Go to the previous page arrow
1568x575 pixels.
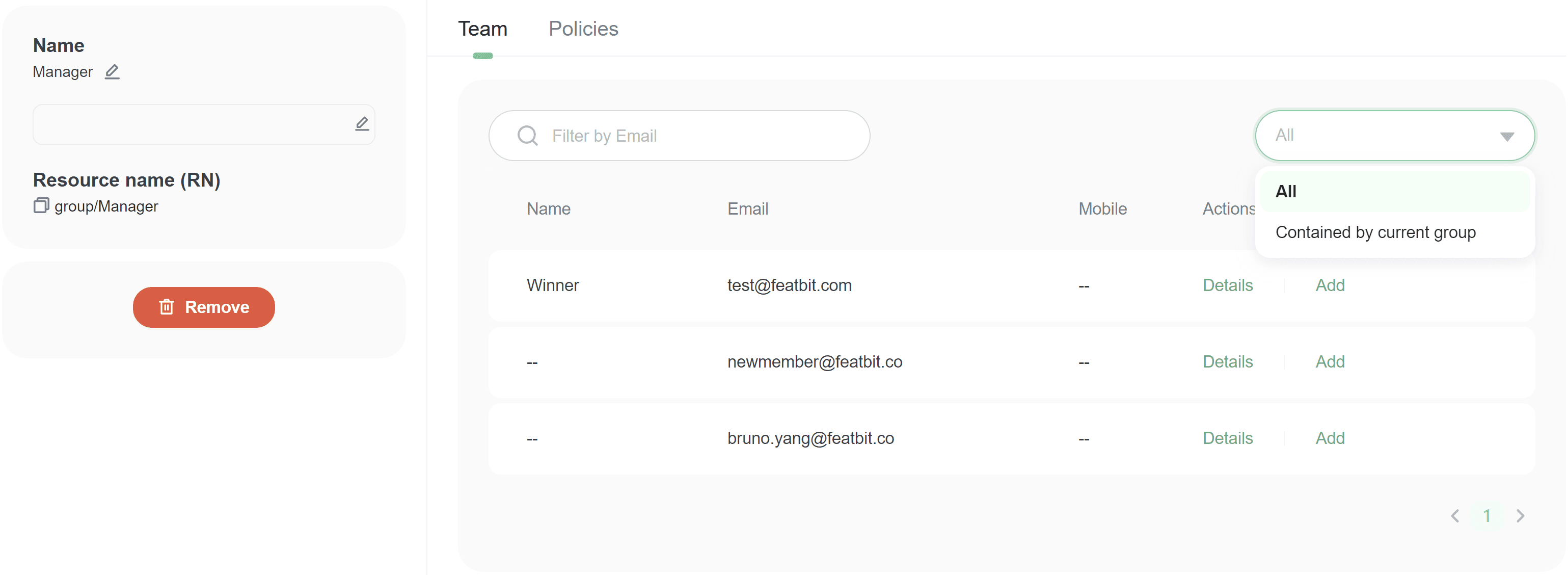[1455, 515]
